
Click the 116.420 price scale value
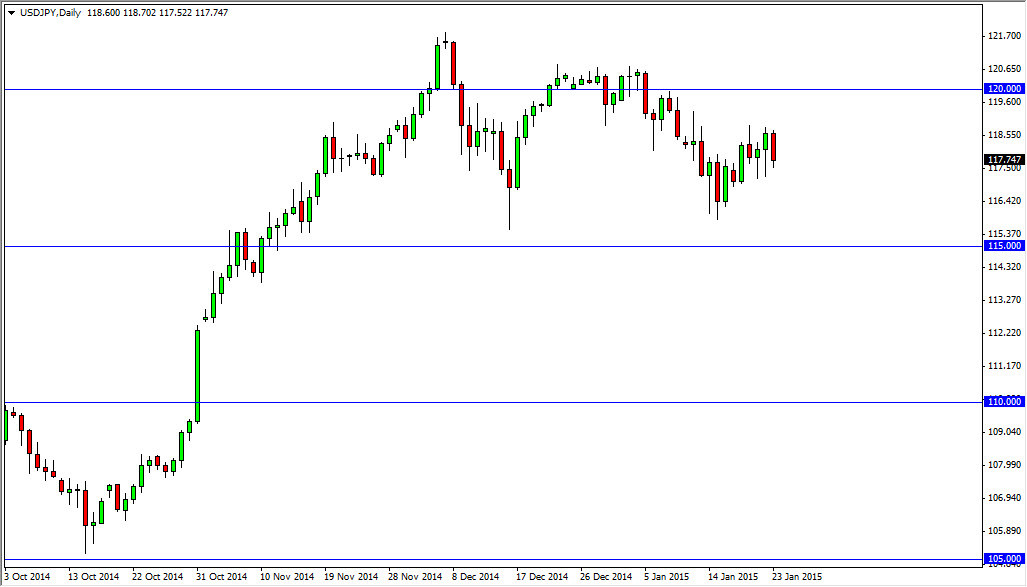point(1004,201)
